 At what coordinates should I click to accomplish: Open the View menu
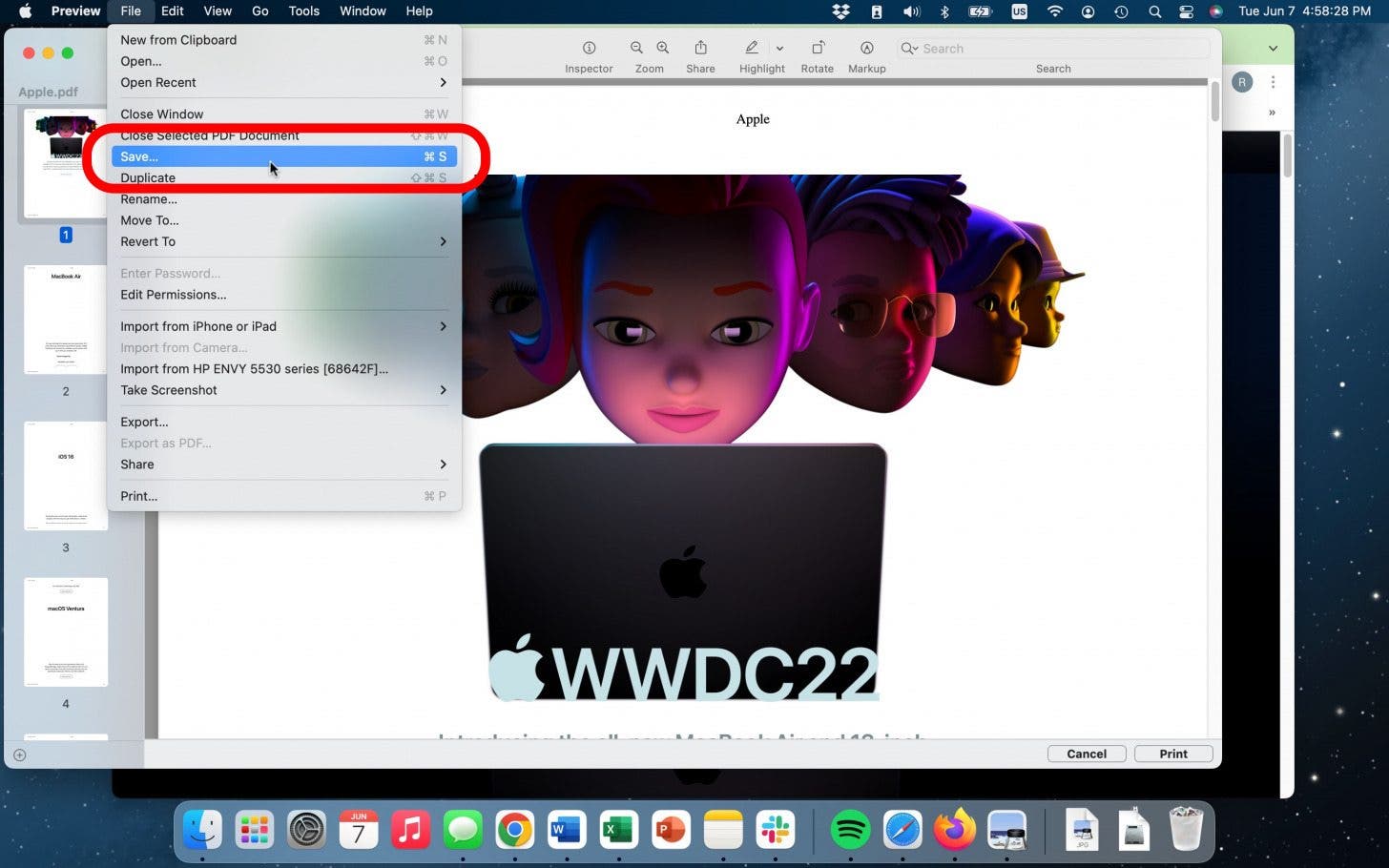coord(218,11)
